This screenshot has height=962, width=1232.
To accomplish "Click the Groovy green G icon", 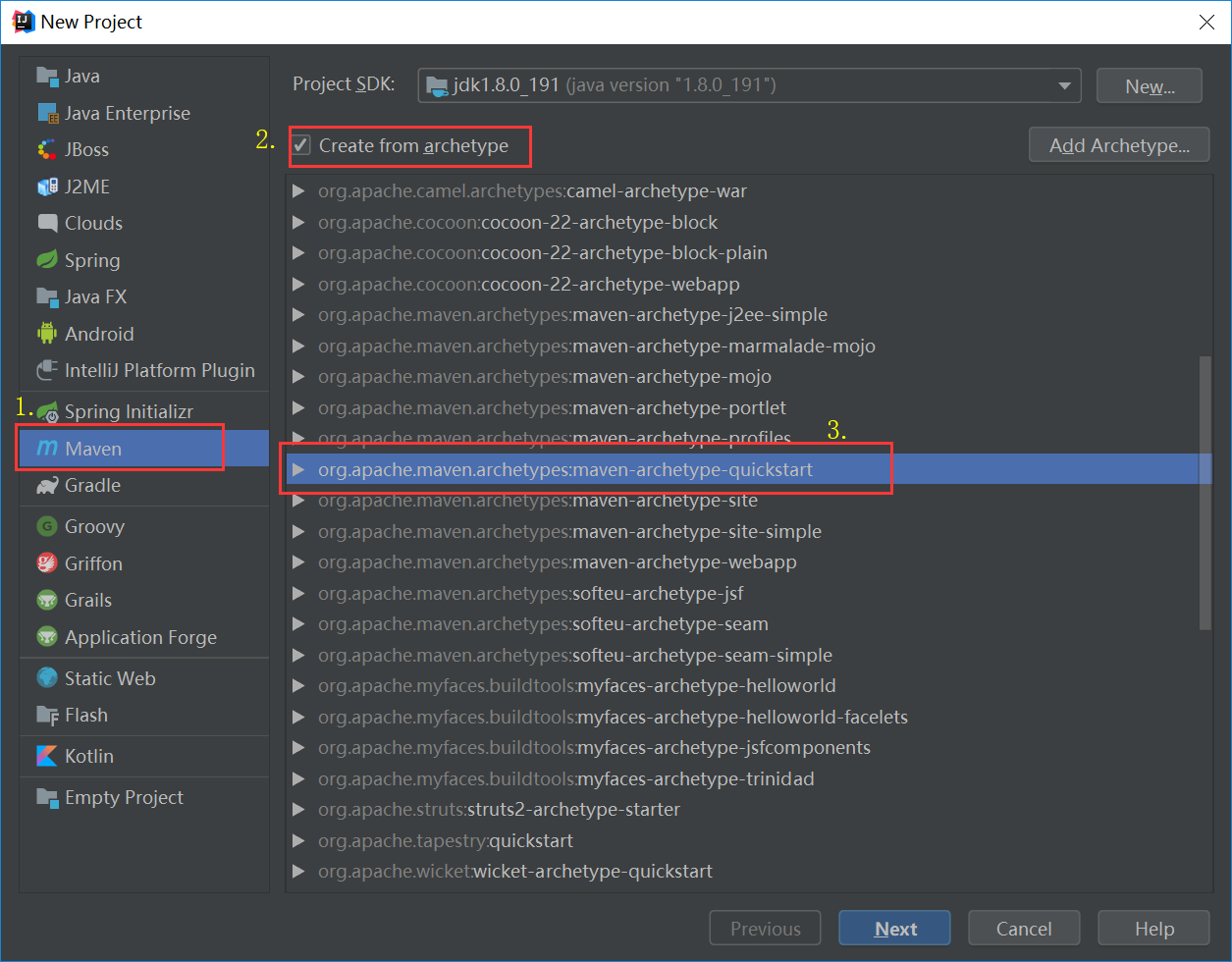I will coord(47,526).
